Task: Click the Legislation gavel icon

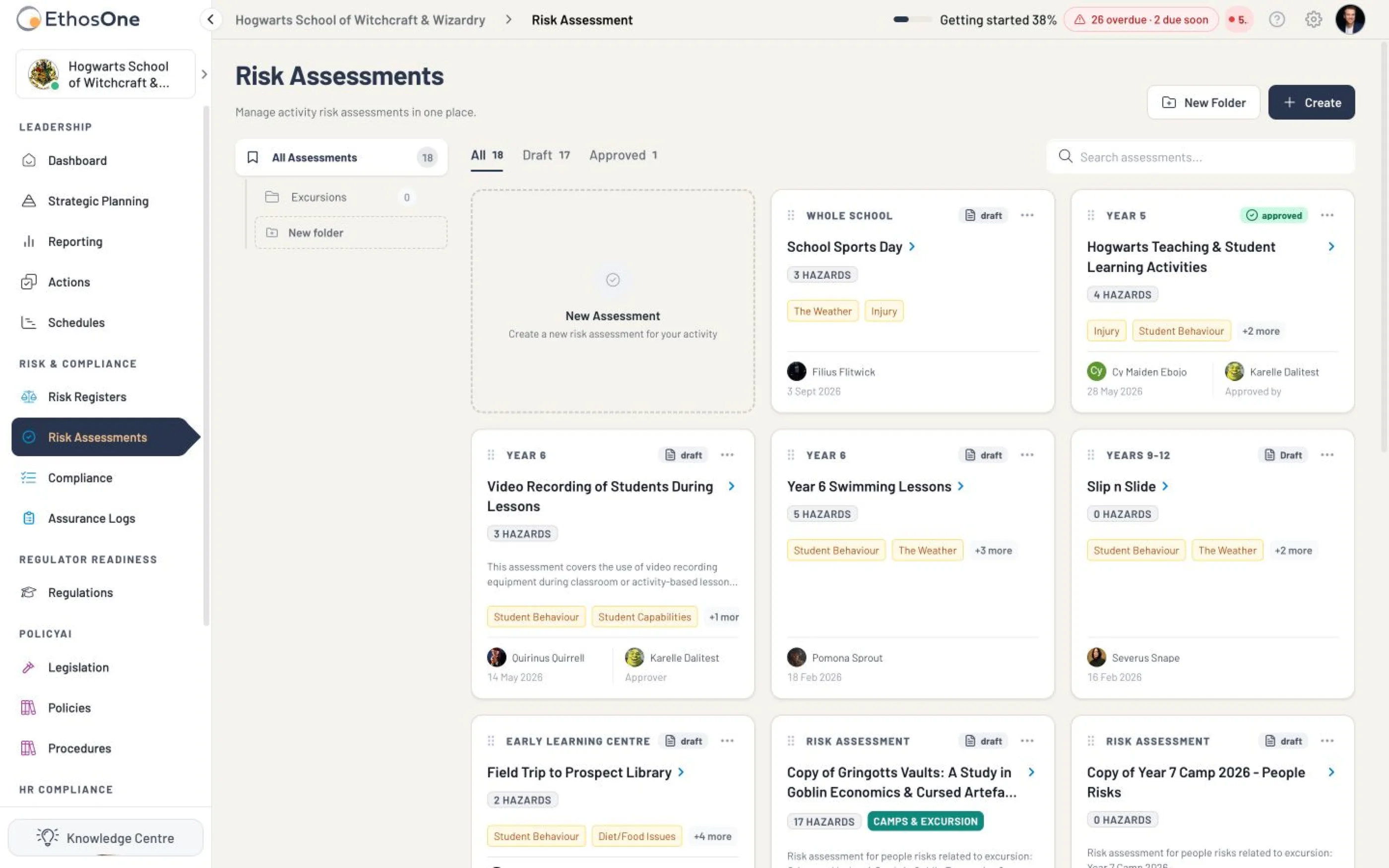Action: click(29, 667)
